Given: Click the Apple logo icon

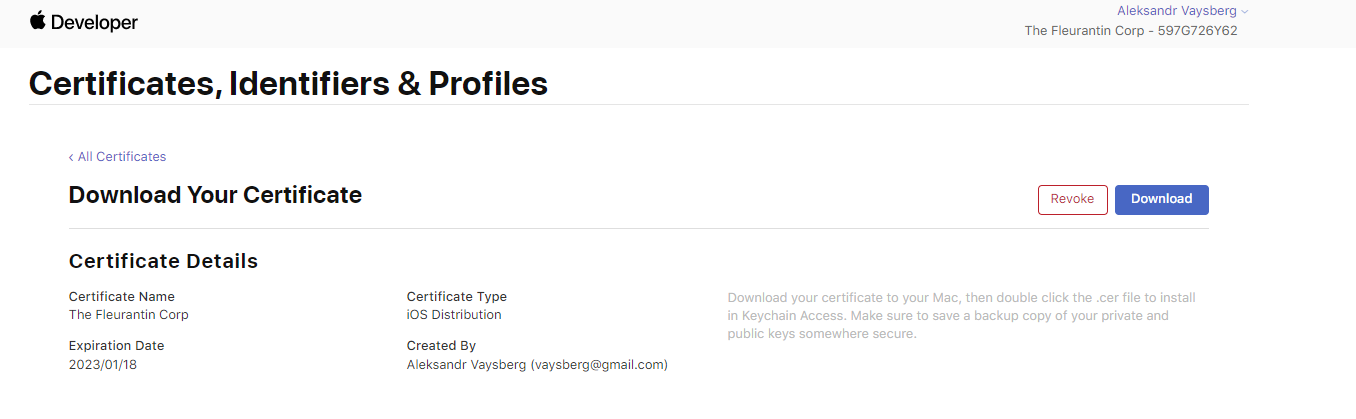Looking at the screenshot, I should pyautogui.click(x=38, y=21).
